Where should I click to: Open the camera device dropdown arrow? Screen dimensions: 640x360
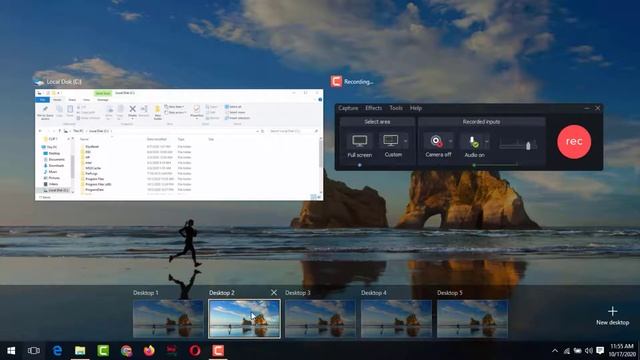(x=451, y=141)
